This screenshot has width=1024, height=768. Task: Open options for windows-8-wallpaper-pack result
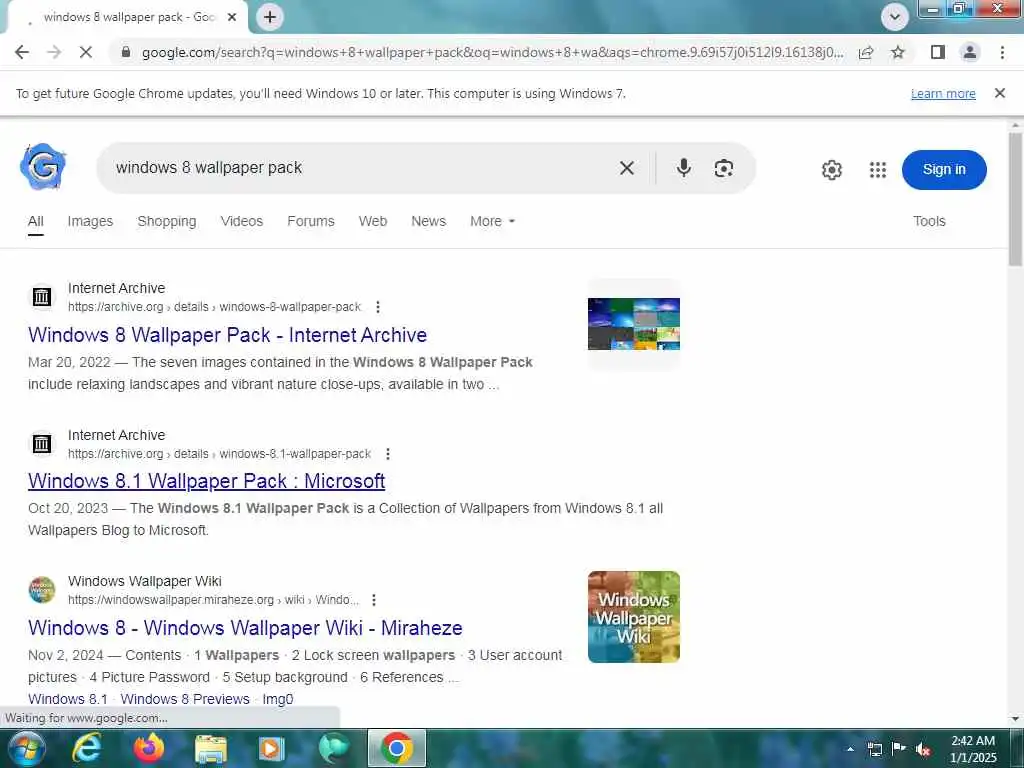pos(377,307)
